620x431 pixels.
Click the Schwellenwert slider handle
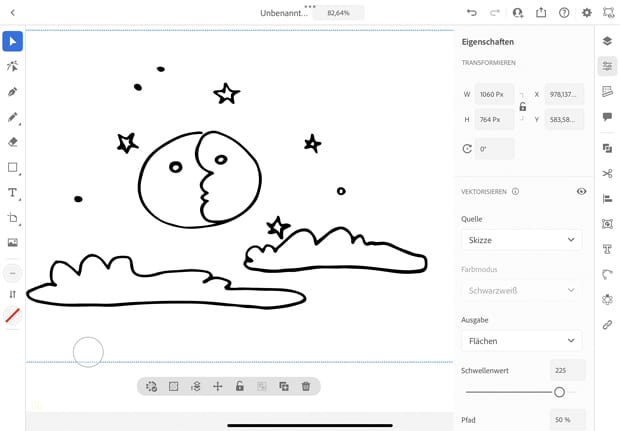point(559,392)
